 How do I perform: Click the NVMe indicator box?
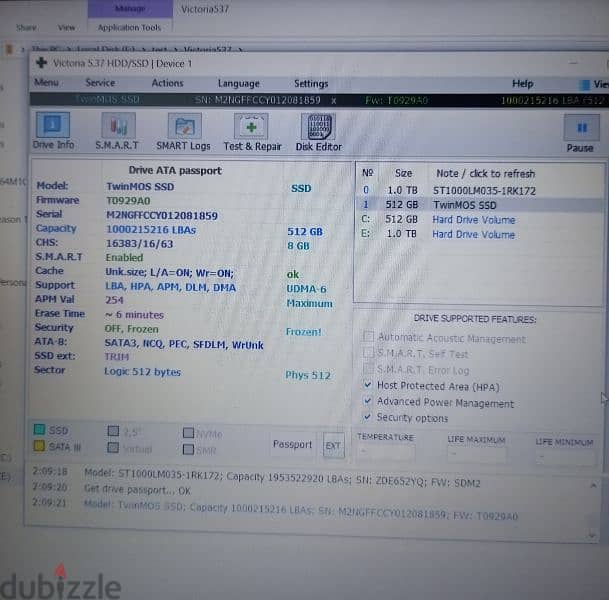[x=188, y=433]
